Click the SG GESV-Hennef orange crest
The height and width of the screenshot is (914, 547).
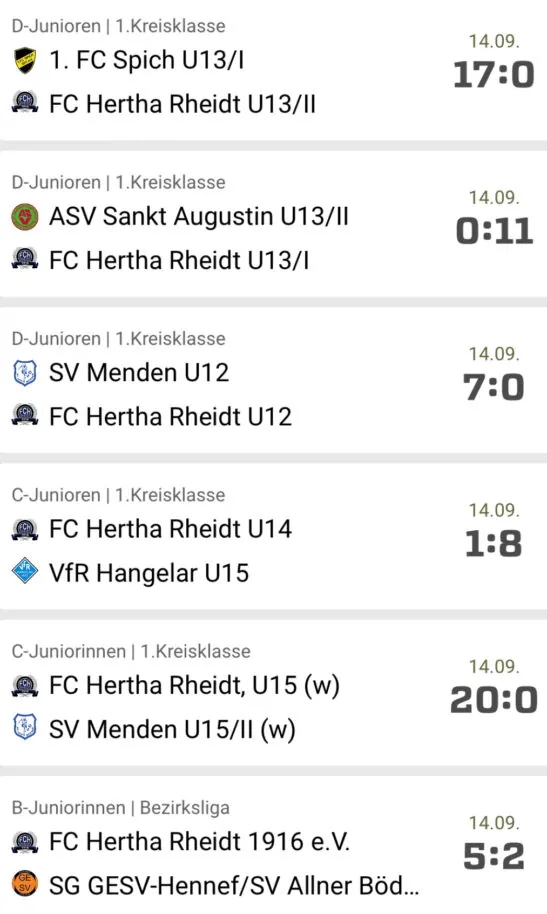25,885
